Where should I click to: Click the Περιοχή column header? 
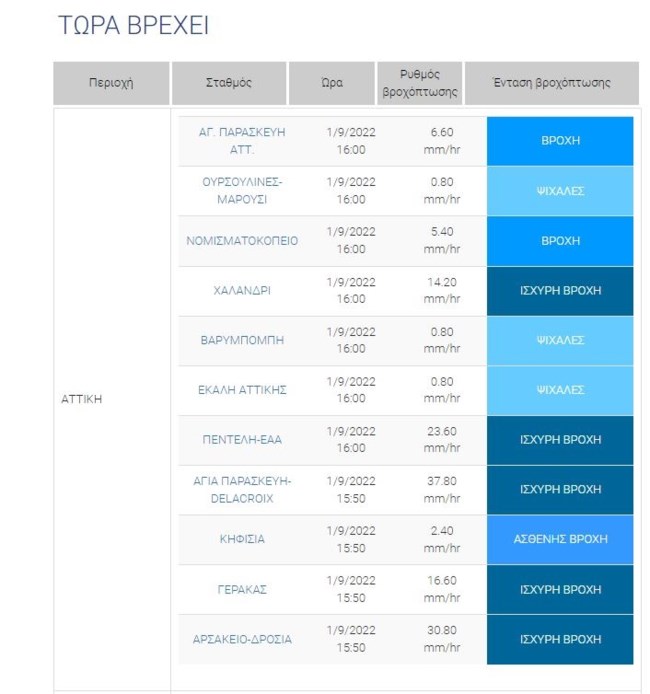tap(110, 83)
